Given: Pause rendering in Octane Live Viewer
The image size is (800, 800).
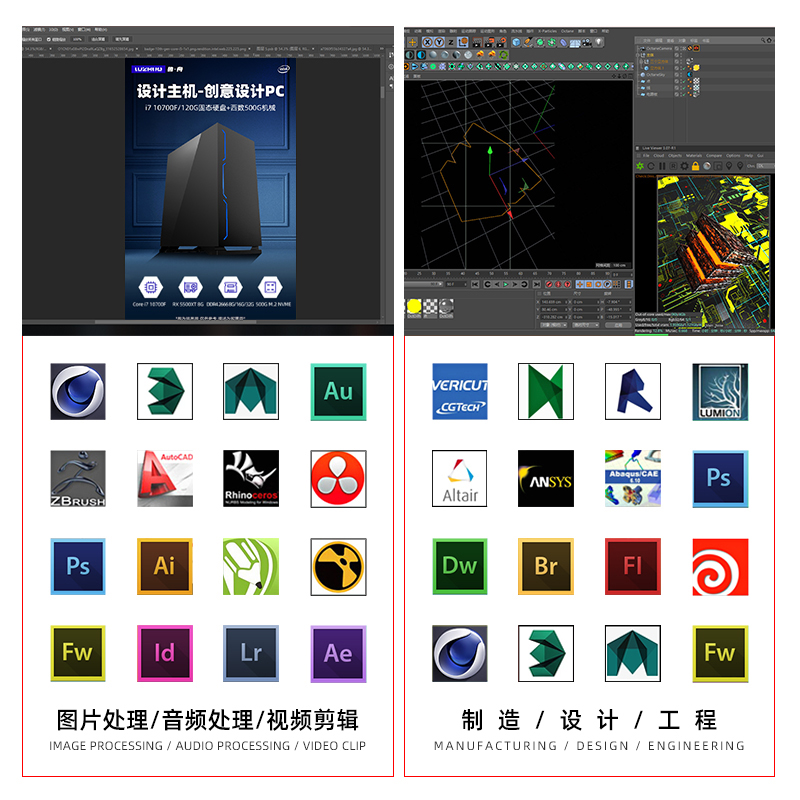Looking at the screenshot, I should pos(662,166).
